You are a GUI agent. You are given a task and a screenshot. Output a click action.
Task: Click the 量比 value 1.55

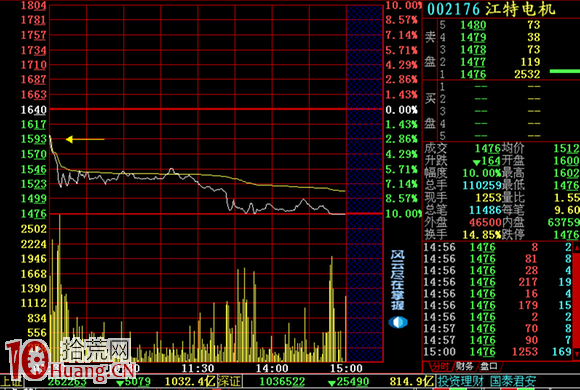567,198
